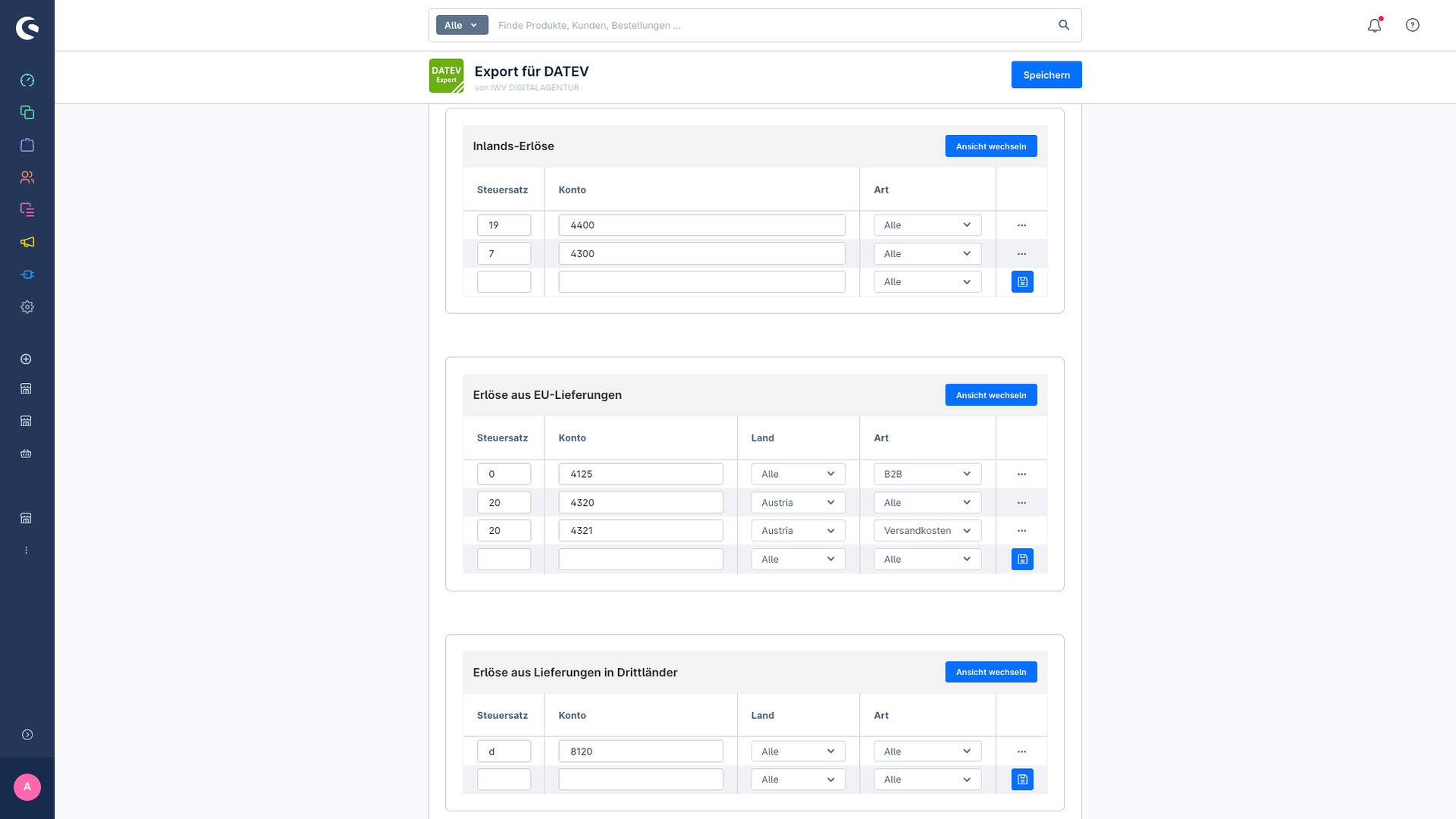Click the DATEV Export plugin logo
The image size is (1456, 819).
(x=447, y=76)
